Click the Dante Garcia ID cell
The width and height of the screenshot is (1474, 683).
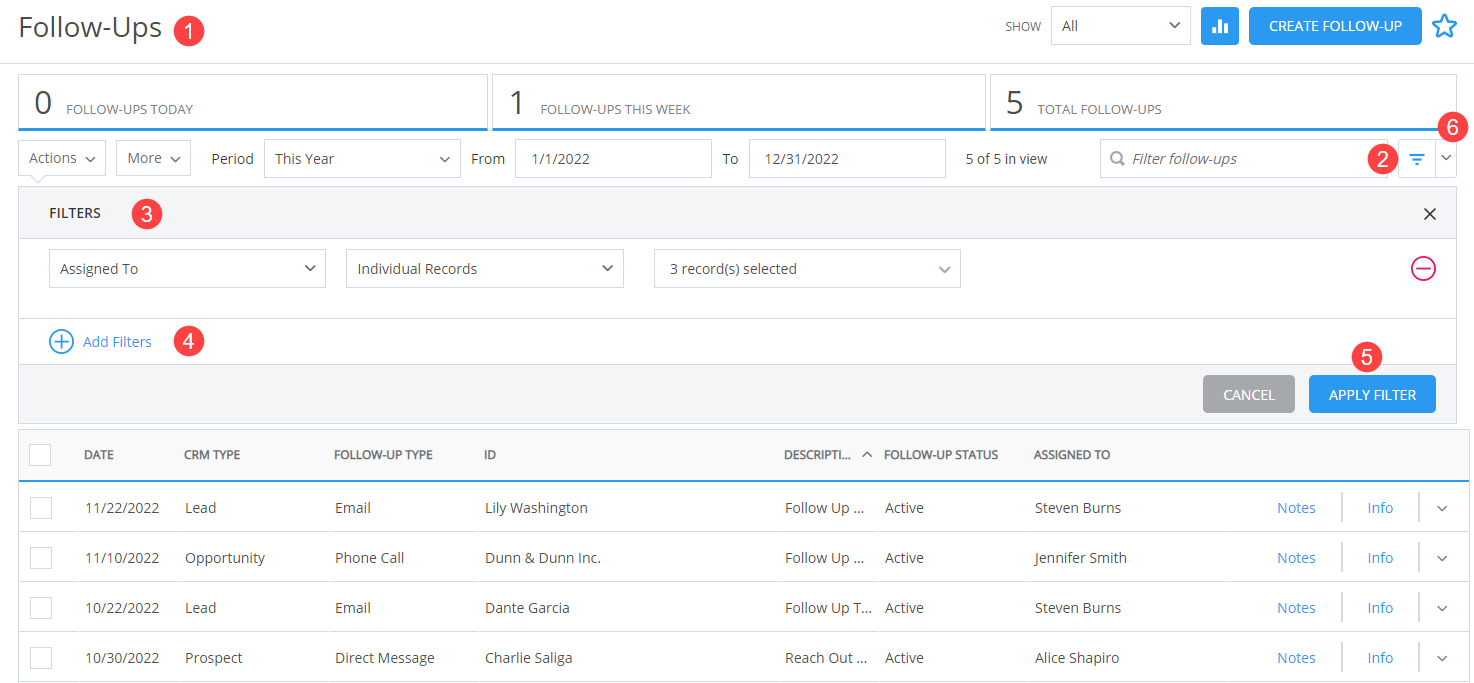tap(527, 608)
